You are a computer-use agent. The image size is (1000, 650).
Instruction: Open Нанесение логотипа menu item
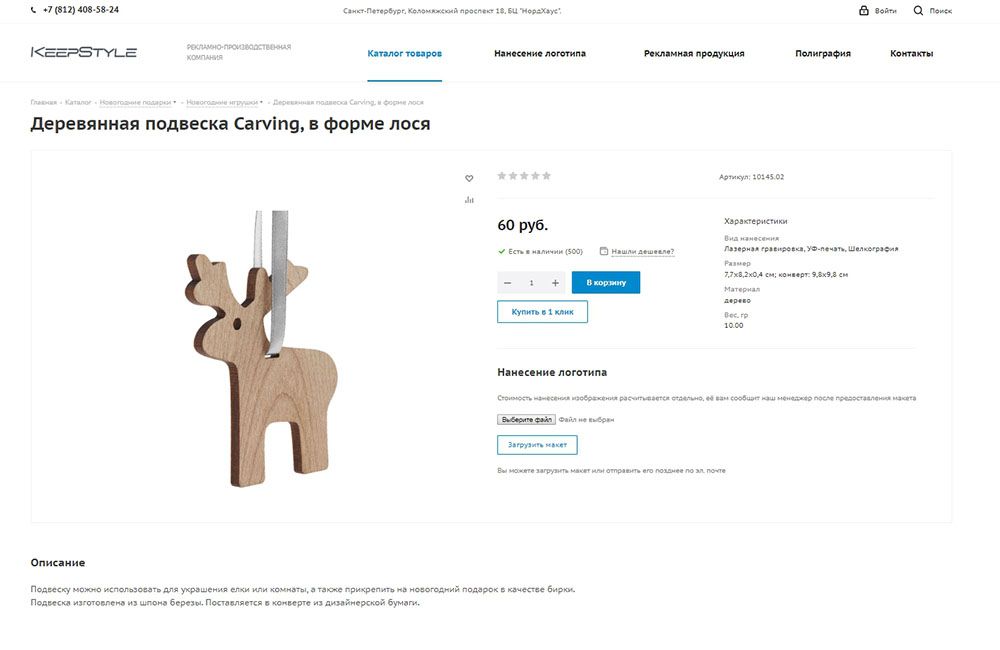540,54
